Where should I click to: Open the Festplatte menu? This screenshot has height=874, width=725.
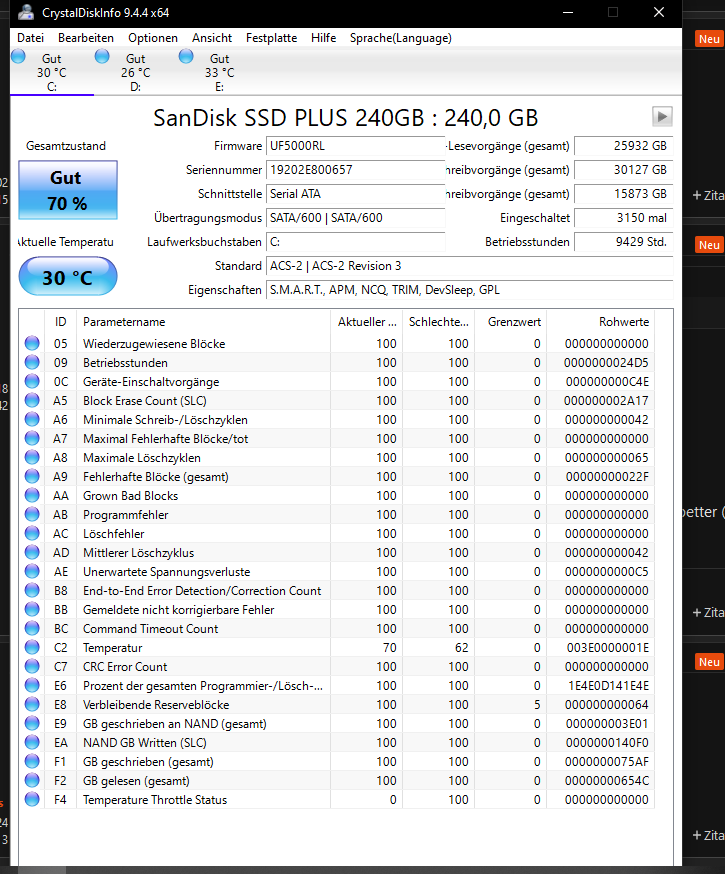pyautogui.click(x=271, y=38)
